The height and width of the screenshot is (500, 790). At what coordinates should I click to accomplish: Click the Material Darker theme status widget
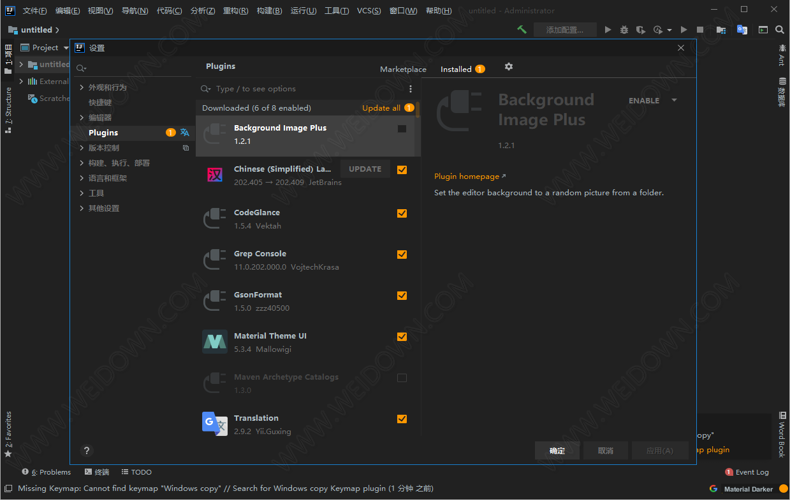[748, 489]
